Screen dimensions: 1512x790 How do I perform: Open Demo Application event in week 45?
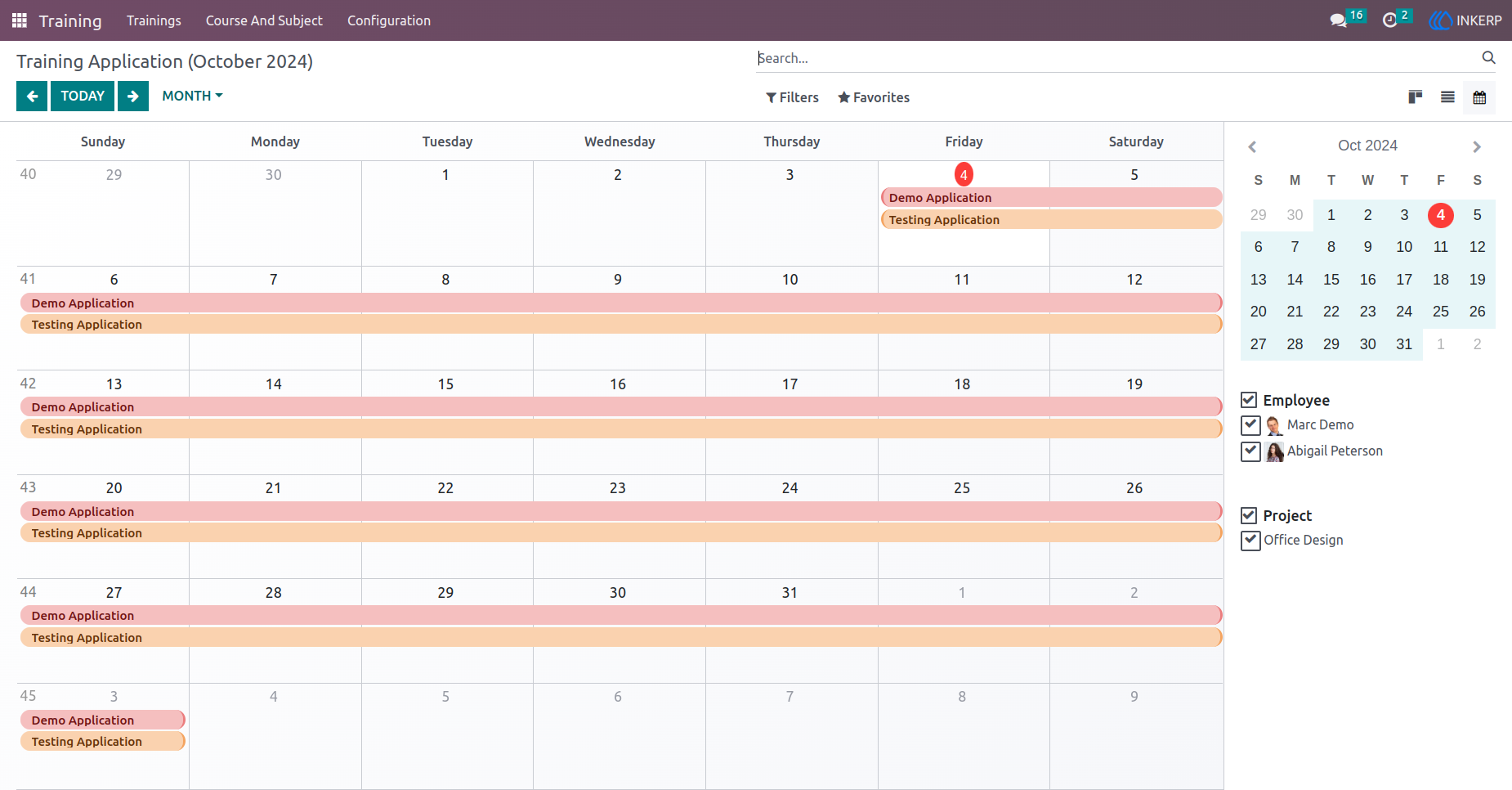pyautogui.click(x=103, y=720)
